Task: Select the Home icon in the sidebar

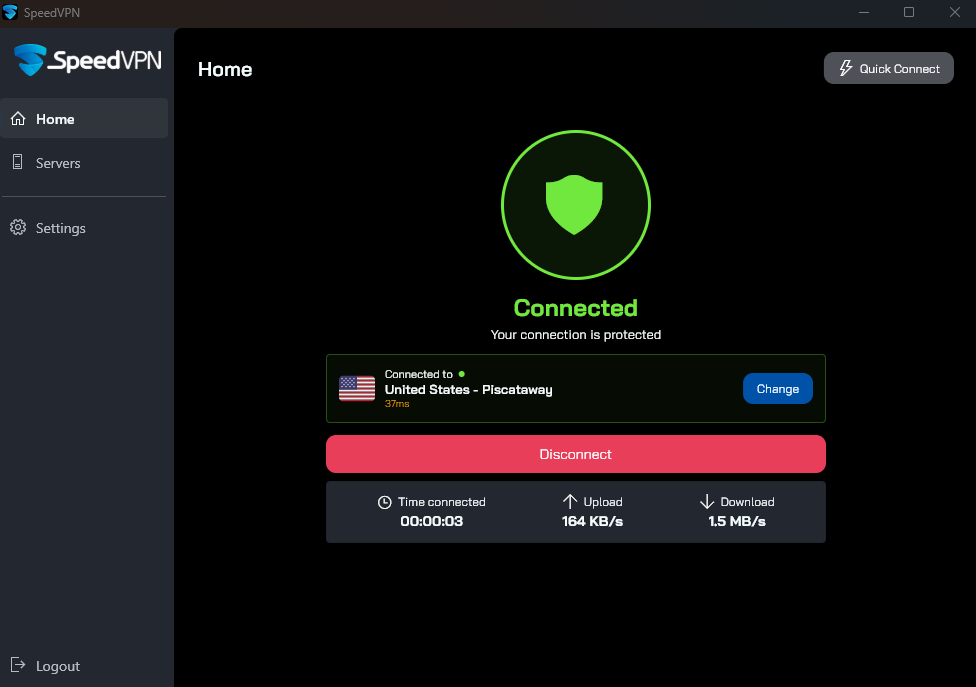Action: pos(17,117)
